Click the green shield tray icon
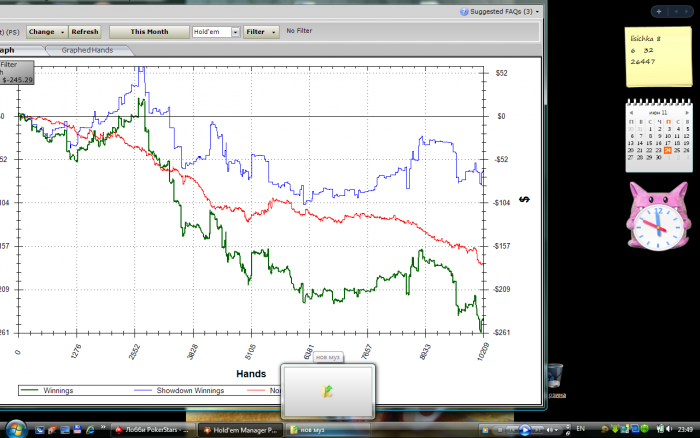 coord(644,429)
